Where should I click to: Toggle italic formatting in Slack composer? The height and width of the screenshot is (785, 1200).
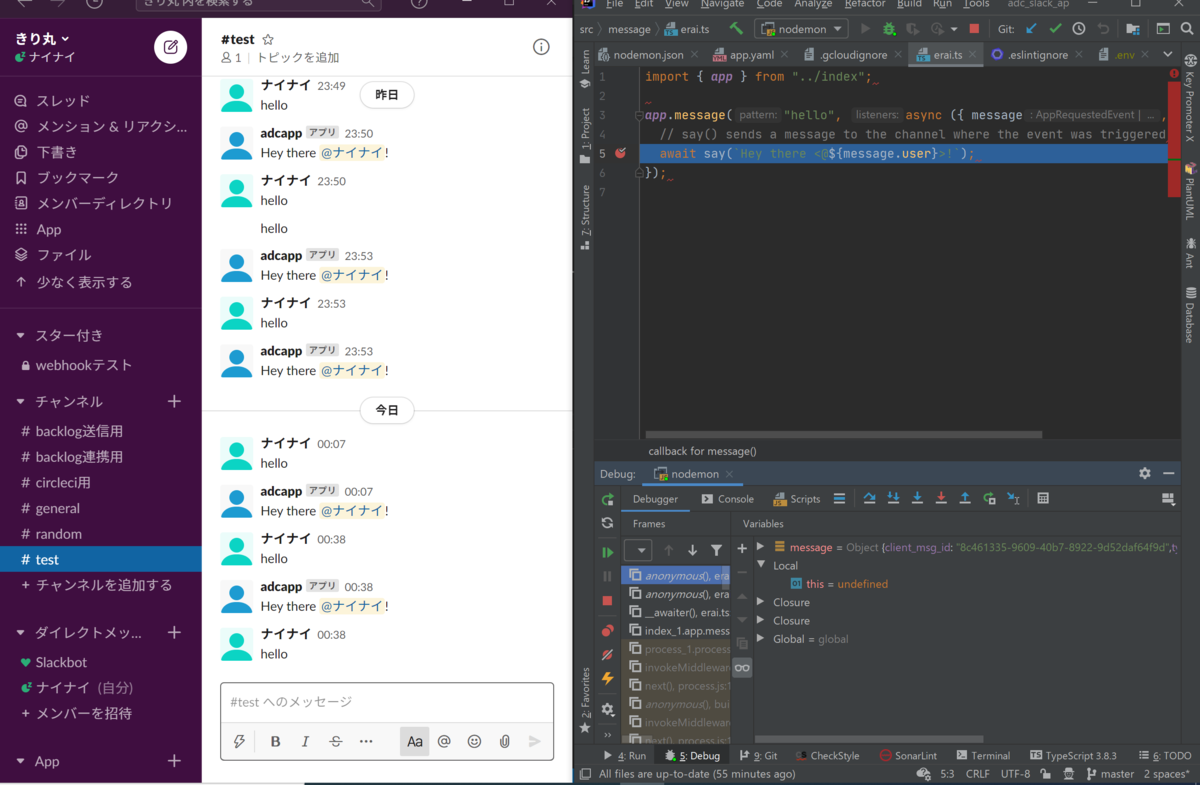(305, 741)
